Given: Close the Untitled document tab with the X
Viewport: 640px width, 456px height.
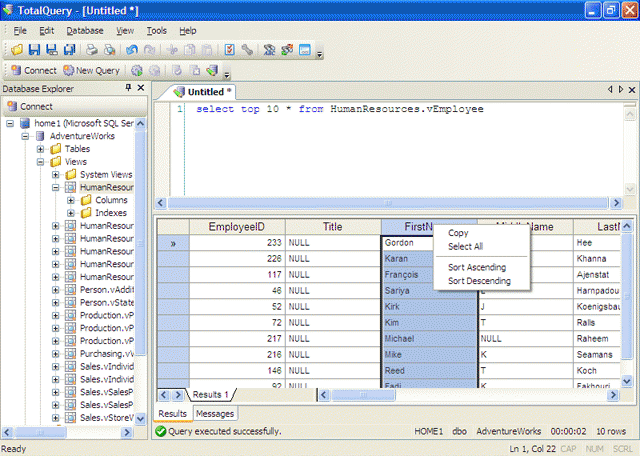Looking at the screenshot, I should click(x=632, y=89).
